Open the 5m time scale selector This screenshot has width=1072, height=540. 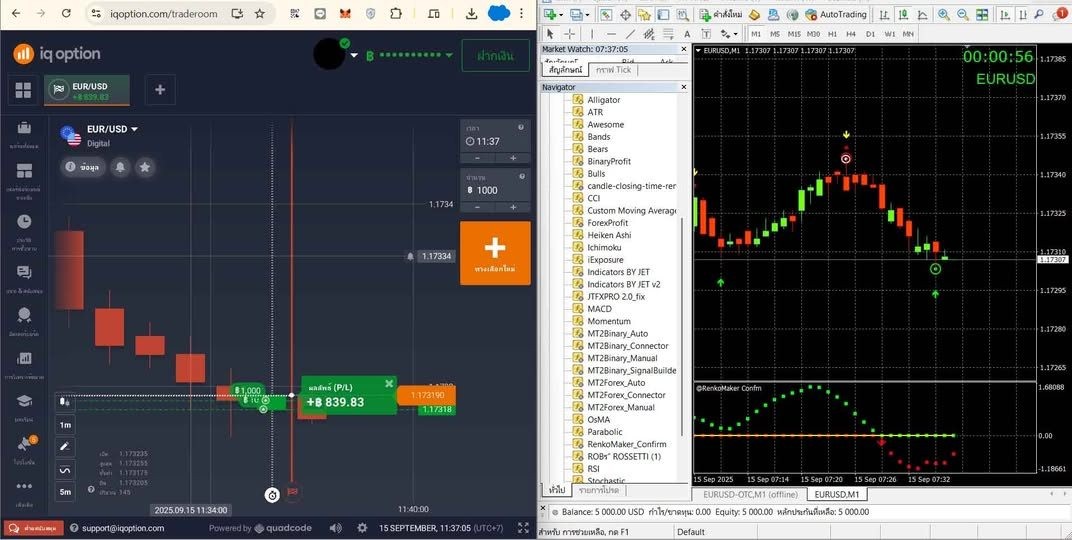pos(65,491)
